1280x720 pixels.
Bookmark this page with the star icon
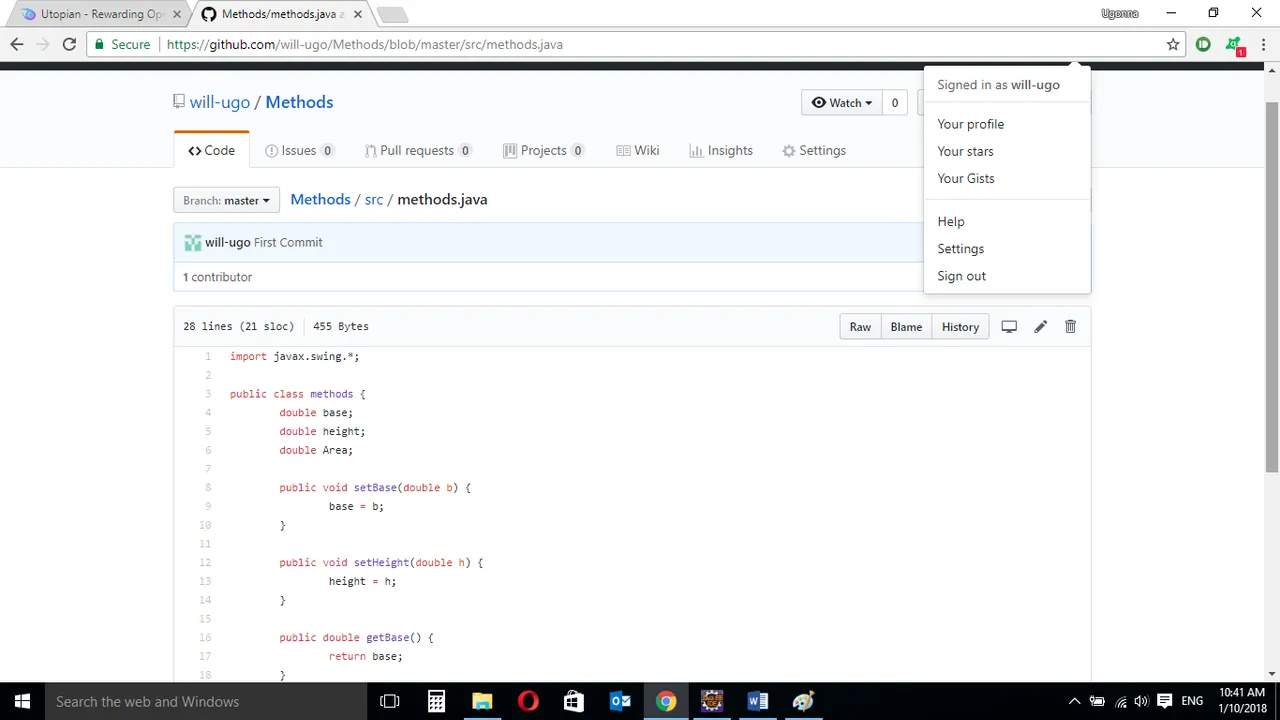pyautogui.click(x=1173, y=44)
